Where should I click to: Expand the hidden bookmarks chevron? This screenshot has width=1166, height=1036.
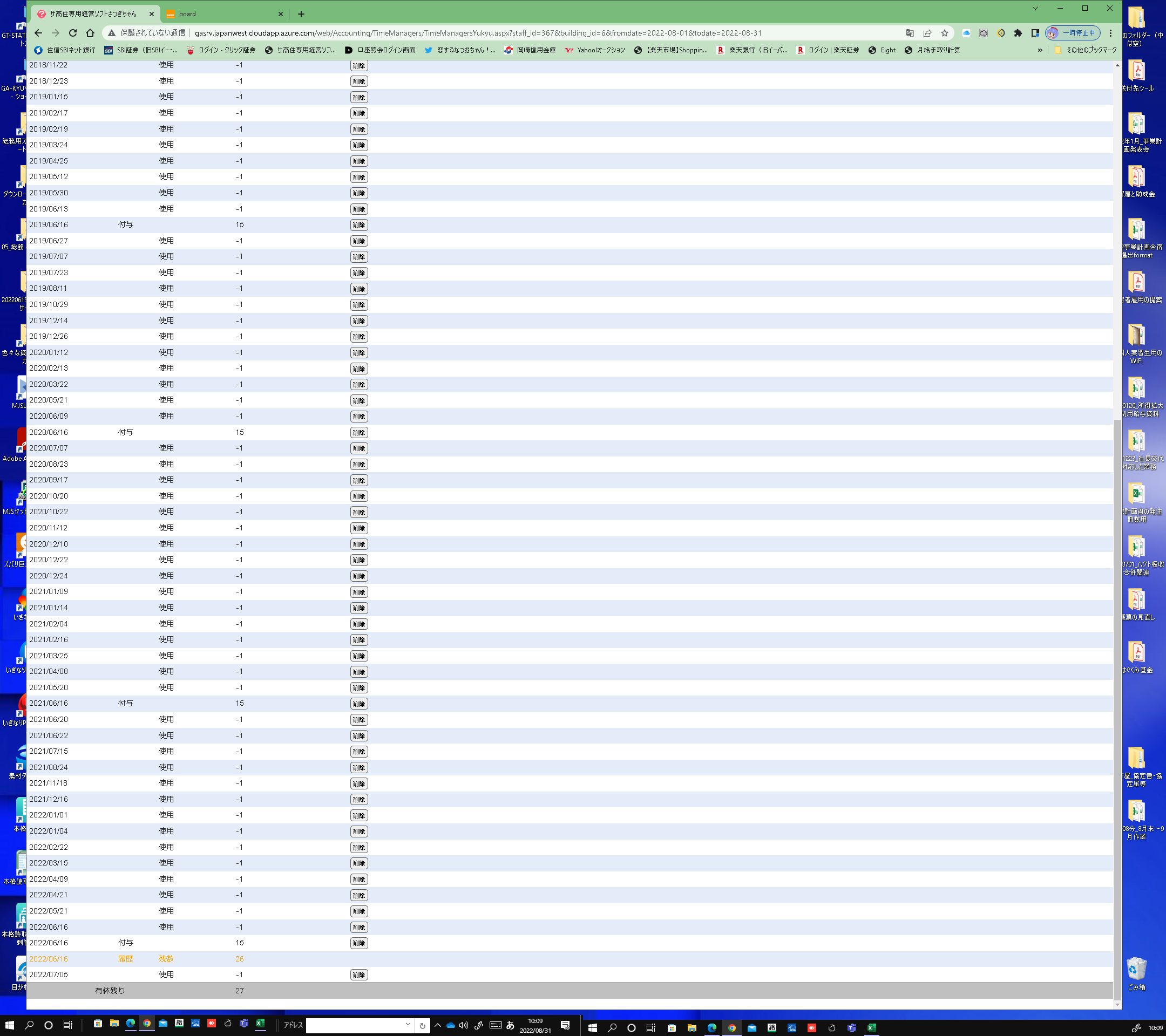click(x=1039, y=50)
